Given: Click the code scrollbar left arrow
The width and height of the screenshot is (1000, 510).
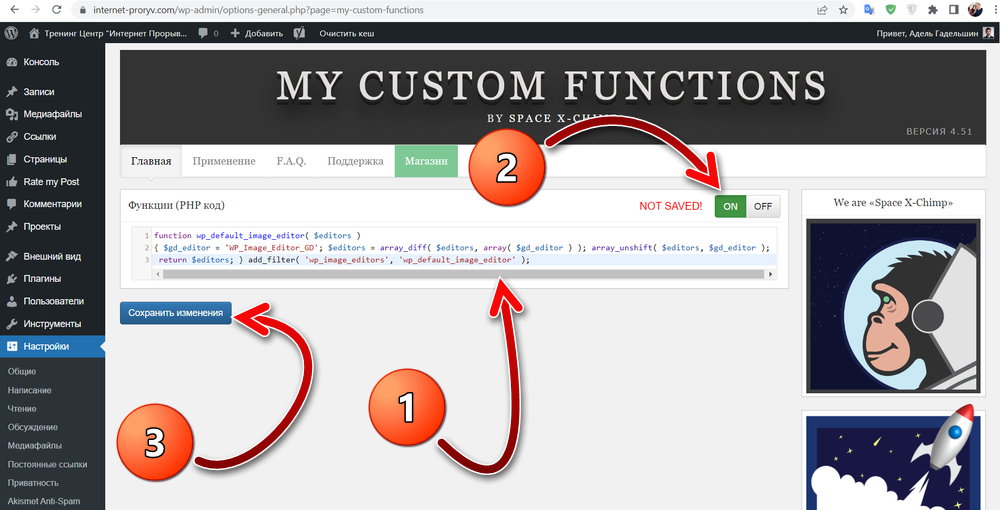Looking at the screenshot, I should pos(157,274).
